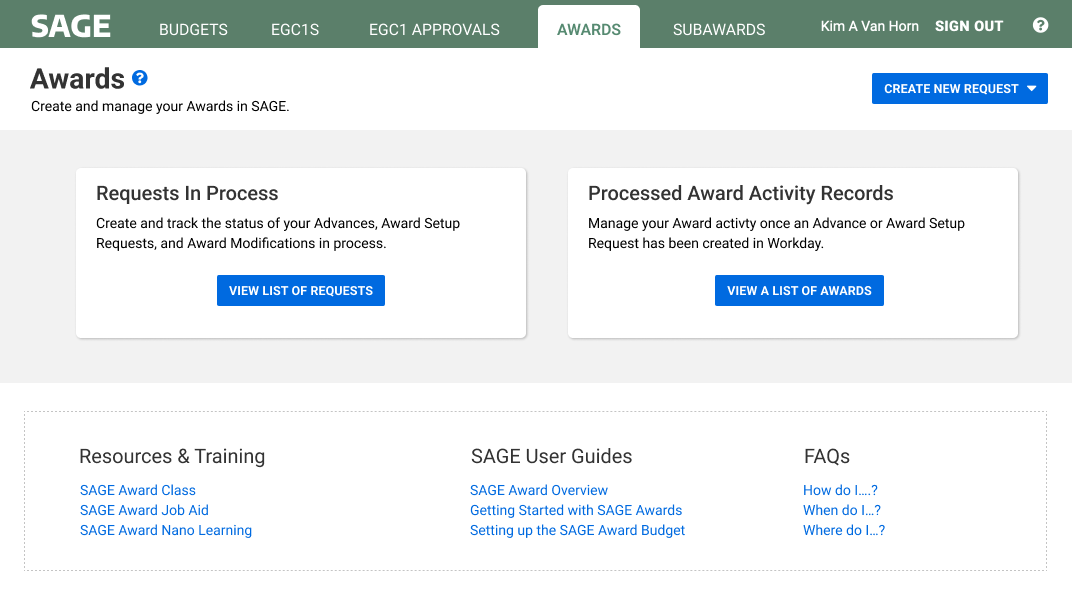Open the Where do I…? FAQ
Viewport: 1072px width, 599px height.
pos(844,530)
